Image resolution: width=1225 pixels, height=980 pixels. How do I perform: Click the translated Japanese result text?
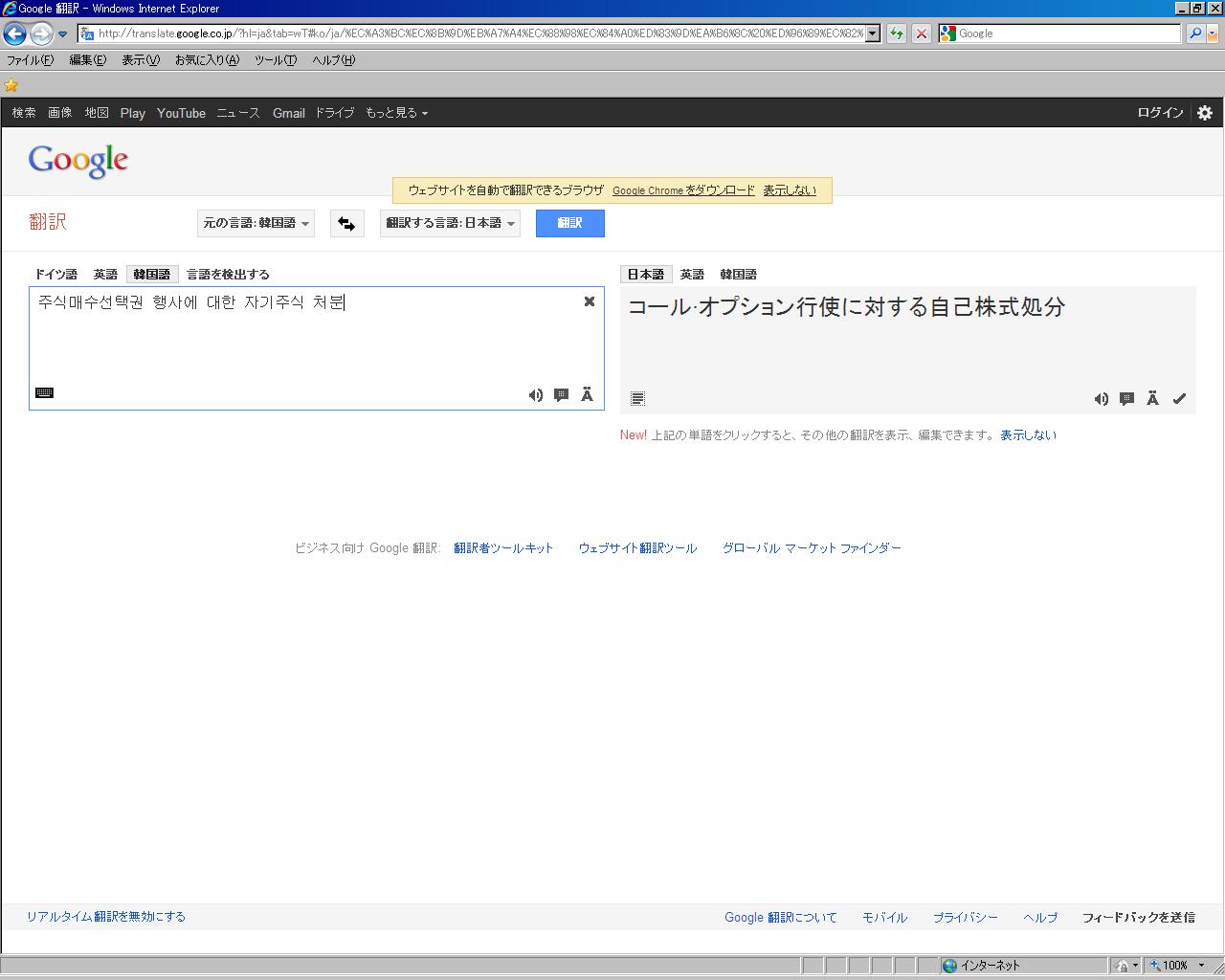846,307
